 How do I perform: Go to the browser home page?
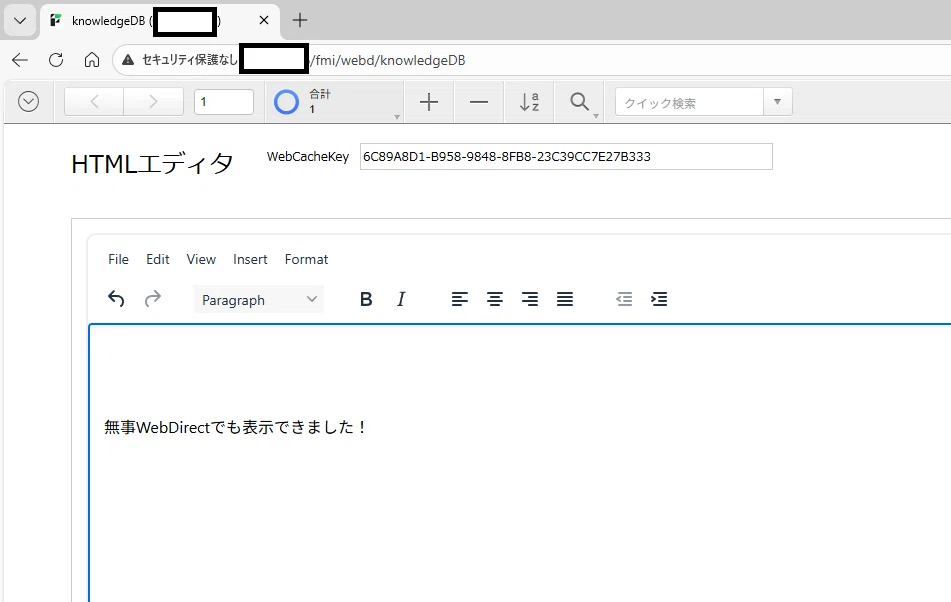pyautogui.click(x=92, y=60)
